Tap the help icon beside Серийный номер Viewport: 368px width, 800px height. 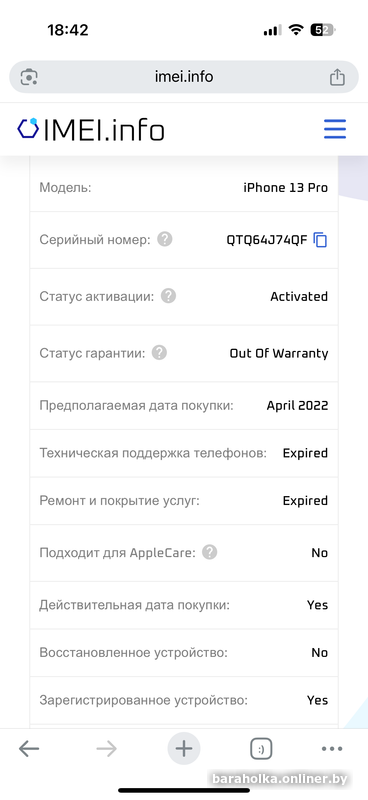pos(164,239)
